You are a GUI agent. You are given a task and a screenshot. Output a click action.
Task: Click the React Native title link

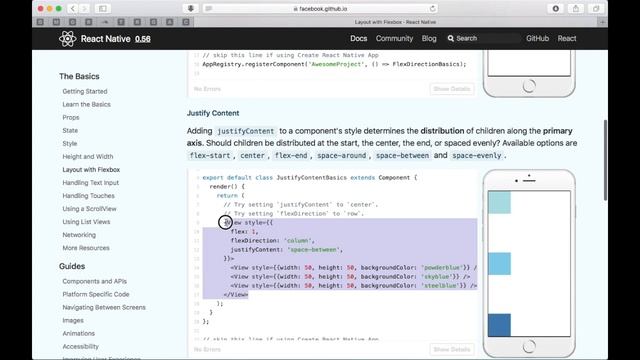pos(105,39)
